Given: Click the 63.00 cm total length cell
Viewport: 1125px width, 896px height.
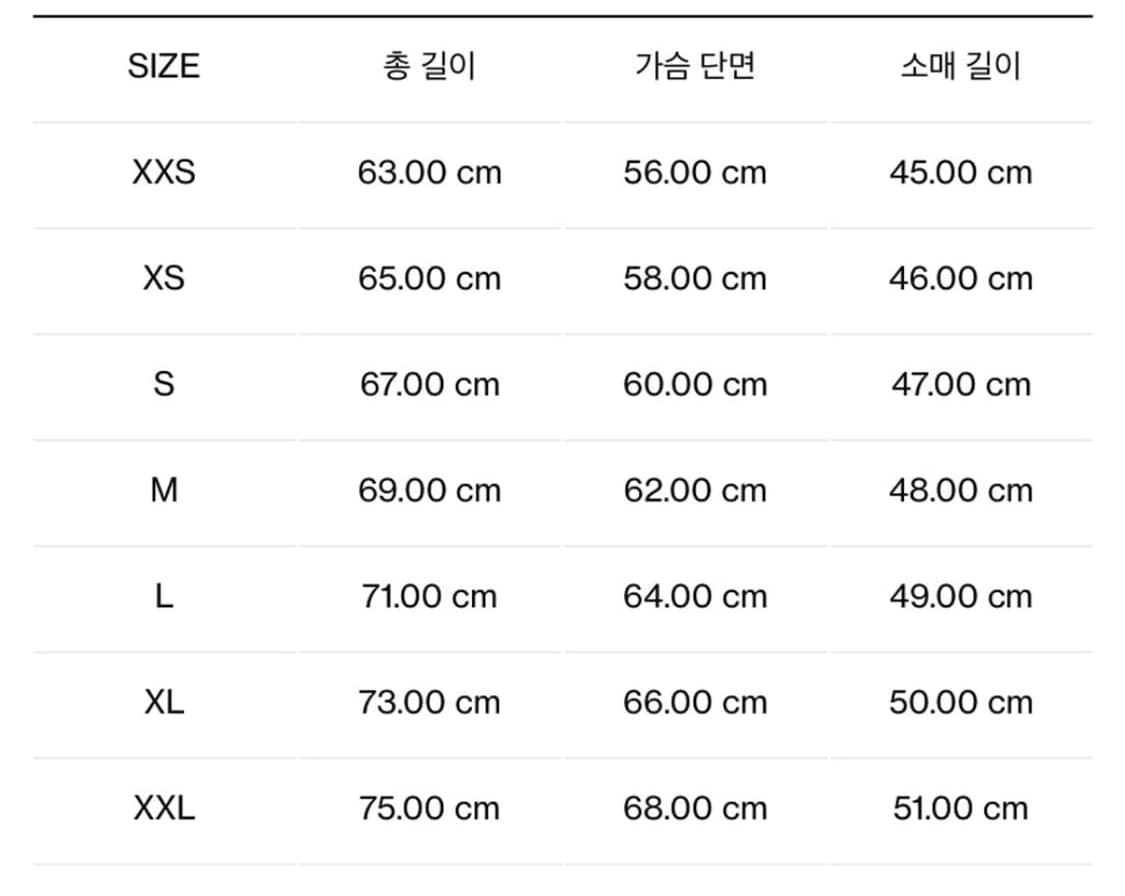Looking at the screenshot, I should 429,173.
